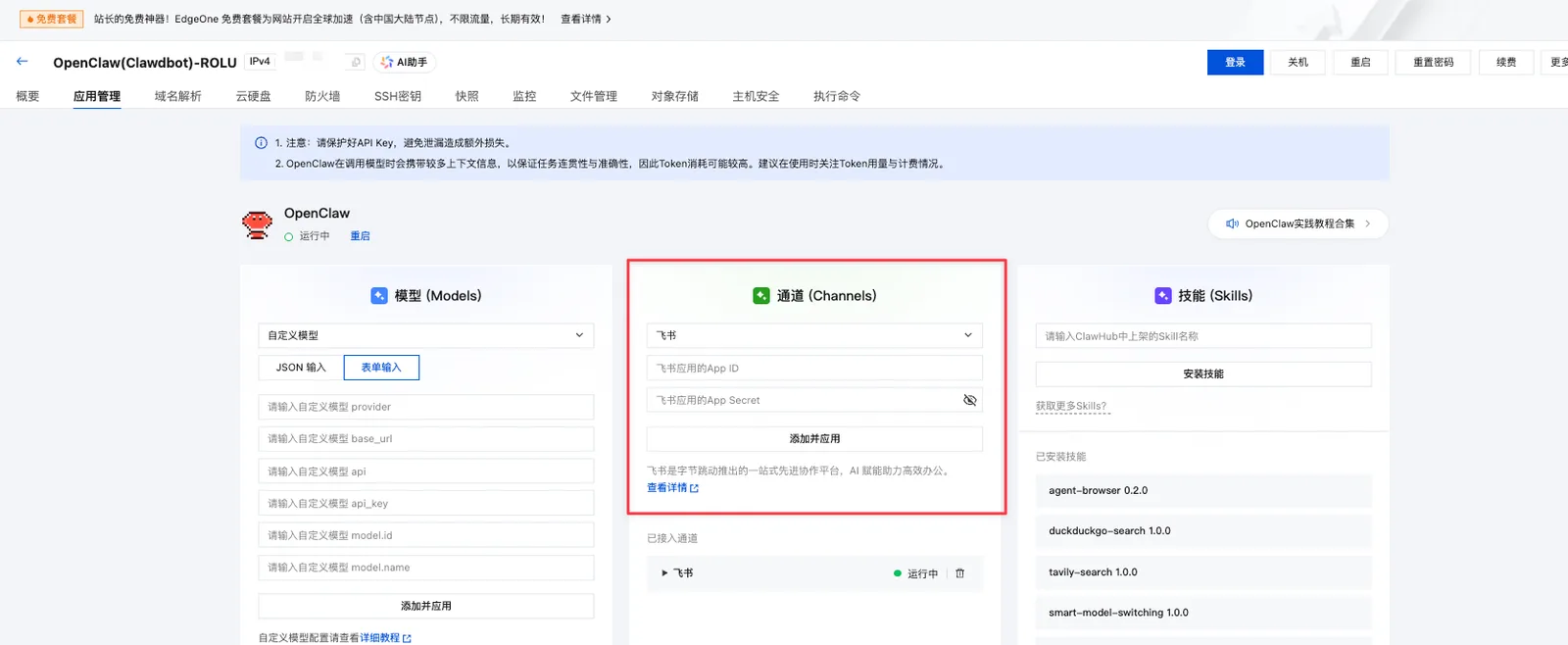1568x645 pixels.
Task: Open the AI助手 assistant
Action: (404, 62)
